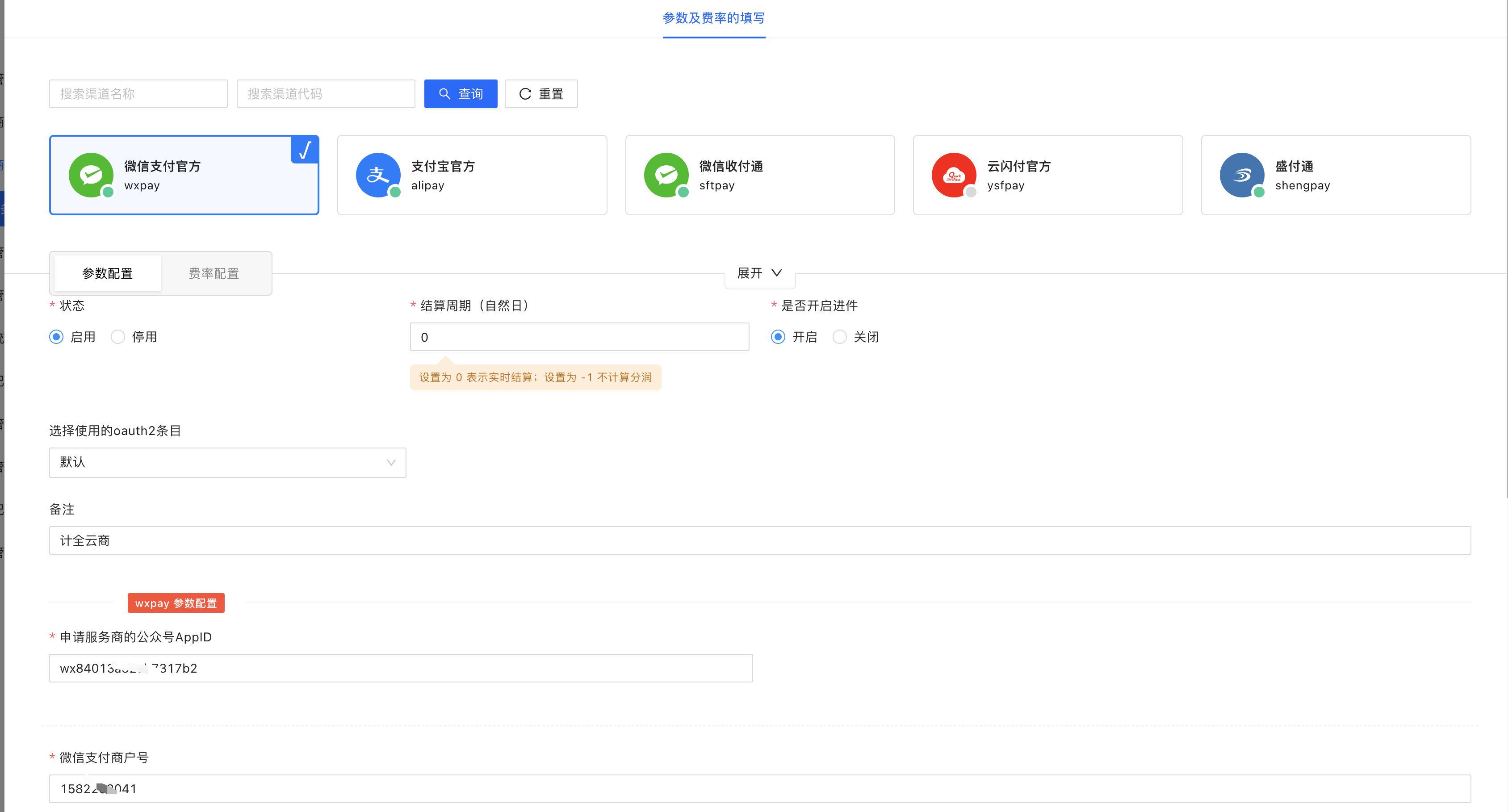Click the blue checkmark corner on wxpay card
1508x812 pixels.
pos(304,151)
